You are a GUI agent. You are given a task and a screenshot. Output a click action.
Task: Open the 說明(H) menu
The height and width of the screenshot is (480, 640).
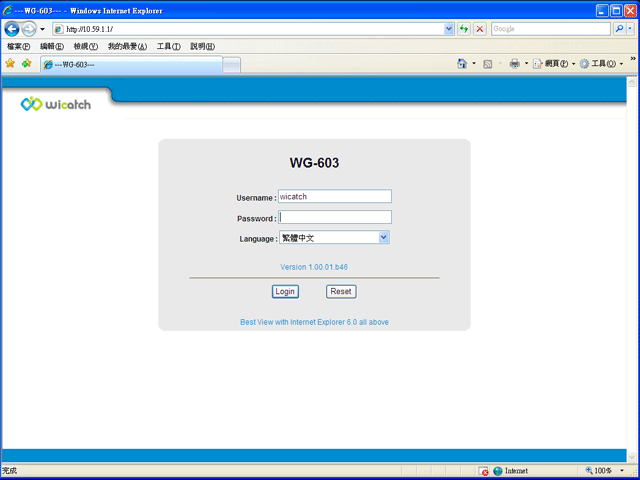pos(202,47)
